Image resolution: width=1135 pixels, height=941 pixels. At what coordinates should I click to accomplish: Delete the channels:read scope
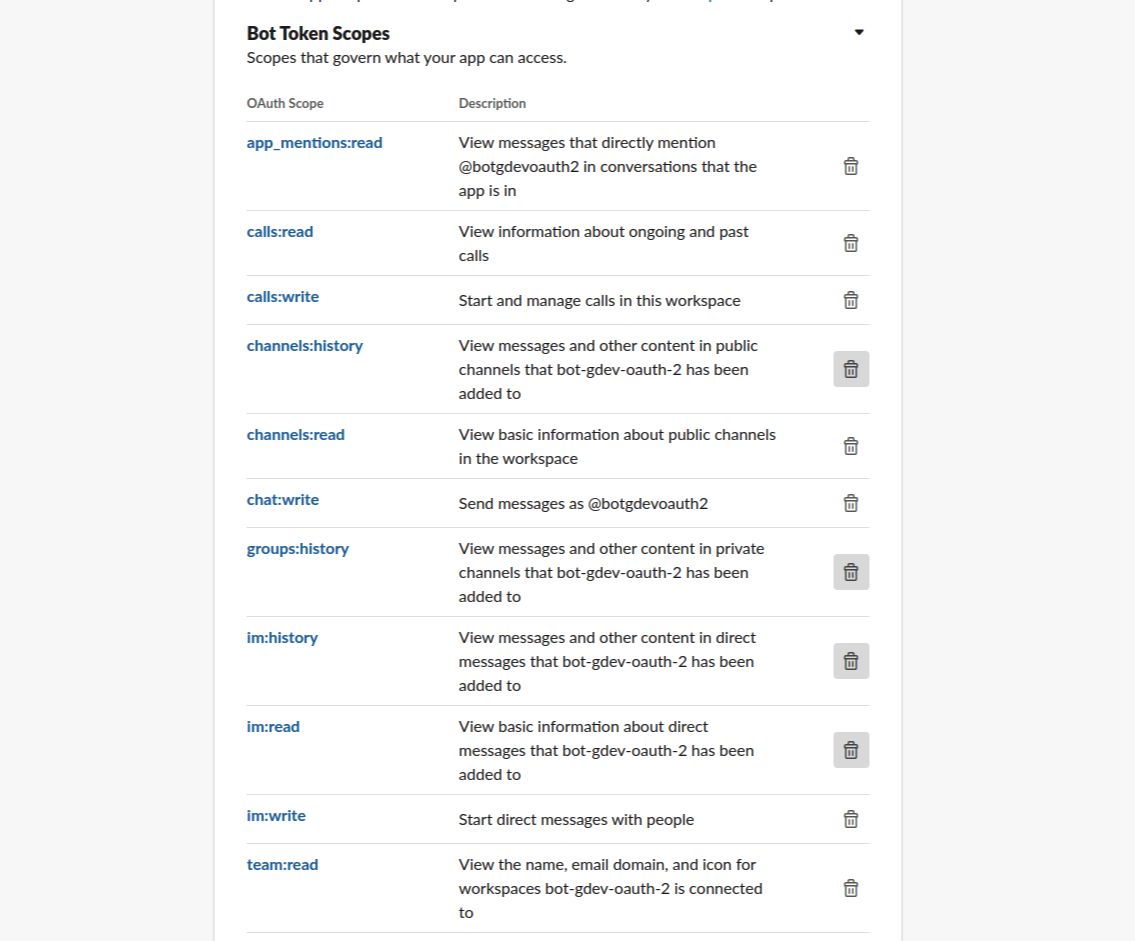point(851,446)
